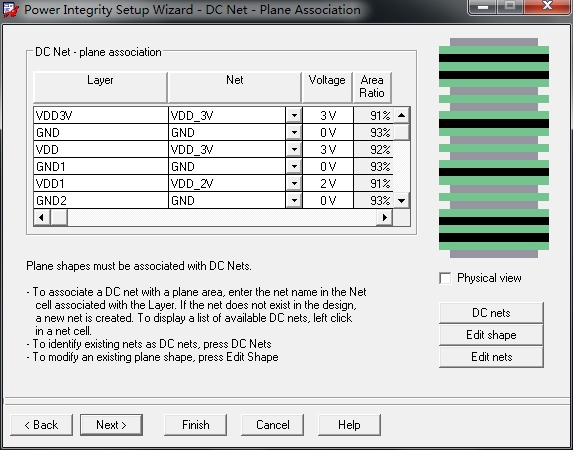
Task: Proceed with the Next button
Action: (x=111, y=425)
